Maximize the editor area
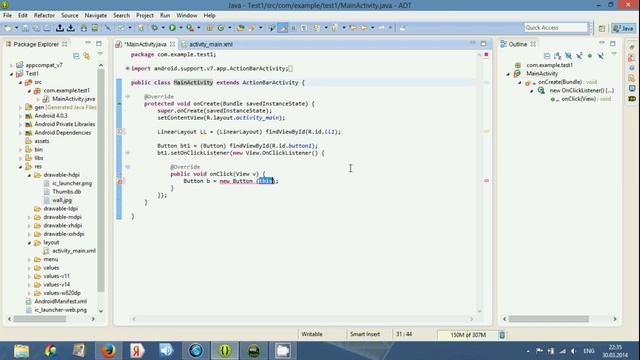Screen dimensions: 640x360 [x=483, y=44]
